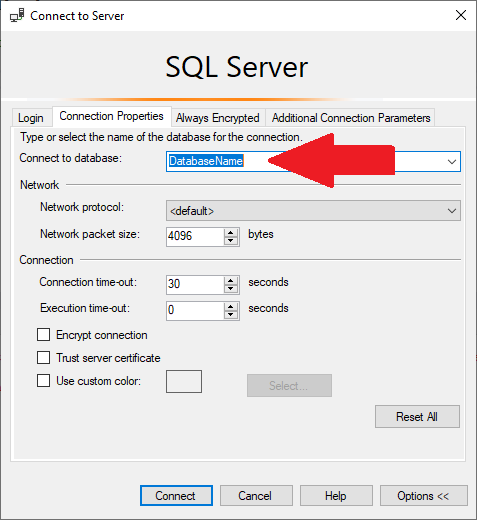Close the Connect to Server dialog
Screen dimensions: 477x520
461,15
